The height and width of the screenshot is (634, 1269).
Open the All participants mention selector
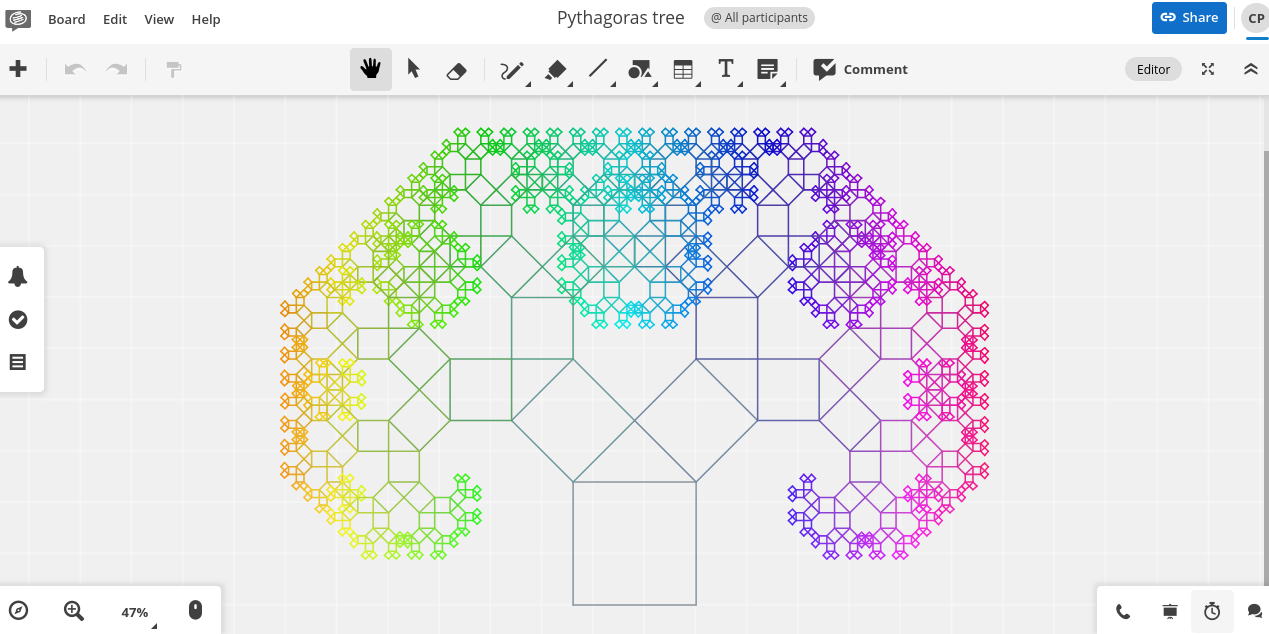[759, 18]
